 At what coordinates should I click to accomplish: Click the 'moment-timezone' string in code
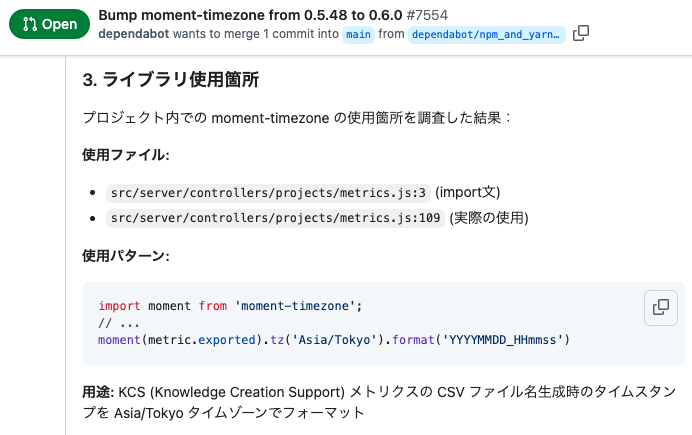pyautogui.click(x=296, y=306)
